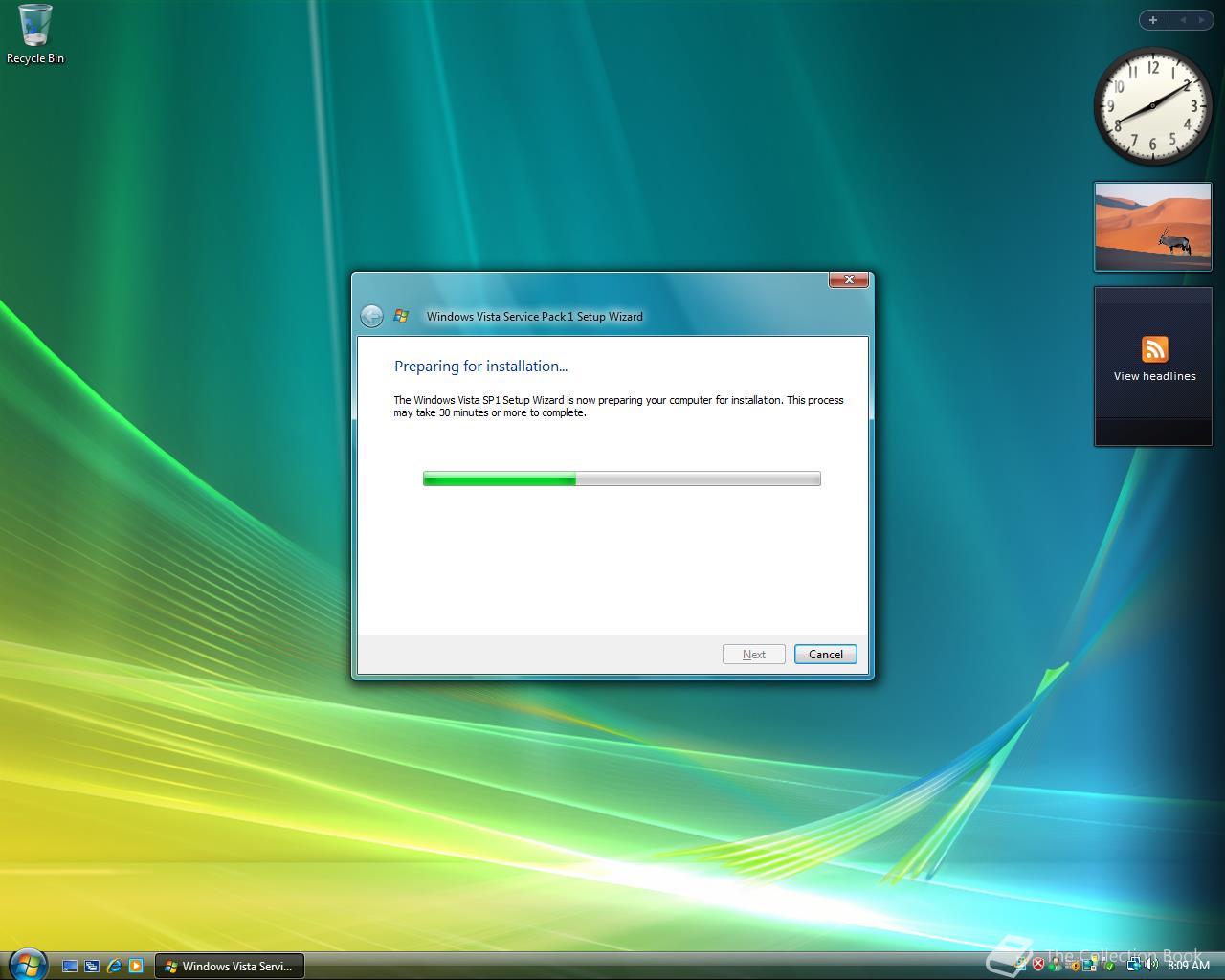
Task: Open the network connection tray icon
Action: coord(1134,965)
